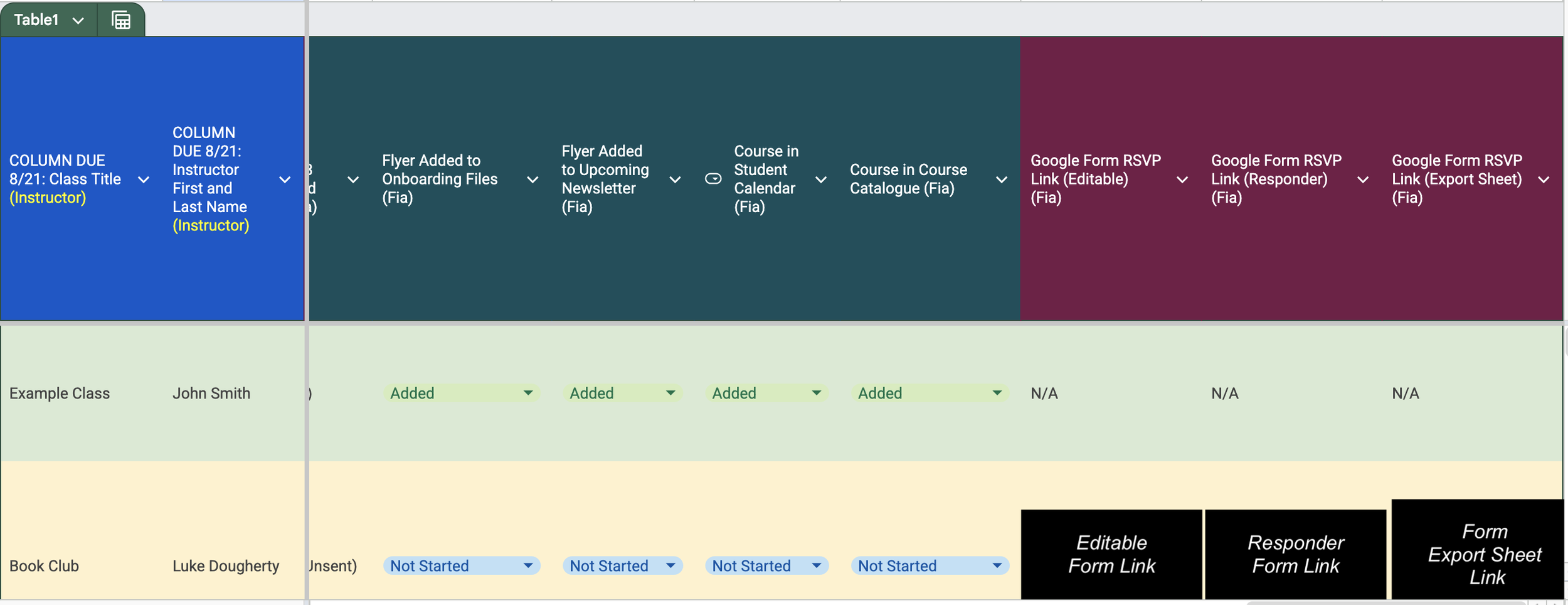Open Google Form RSVP Link (Responder) column arrow
This screenshot has height=605, width=1568.
[1363, 179]
